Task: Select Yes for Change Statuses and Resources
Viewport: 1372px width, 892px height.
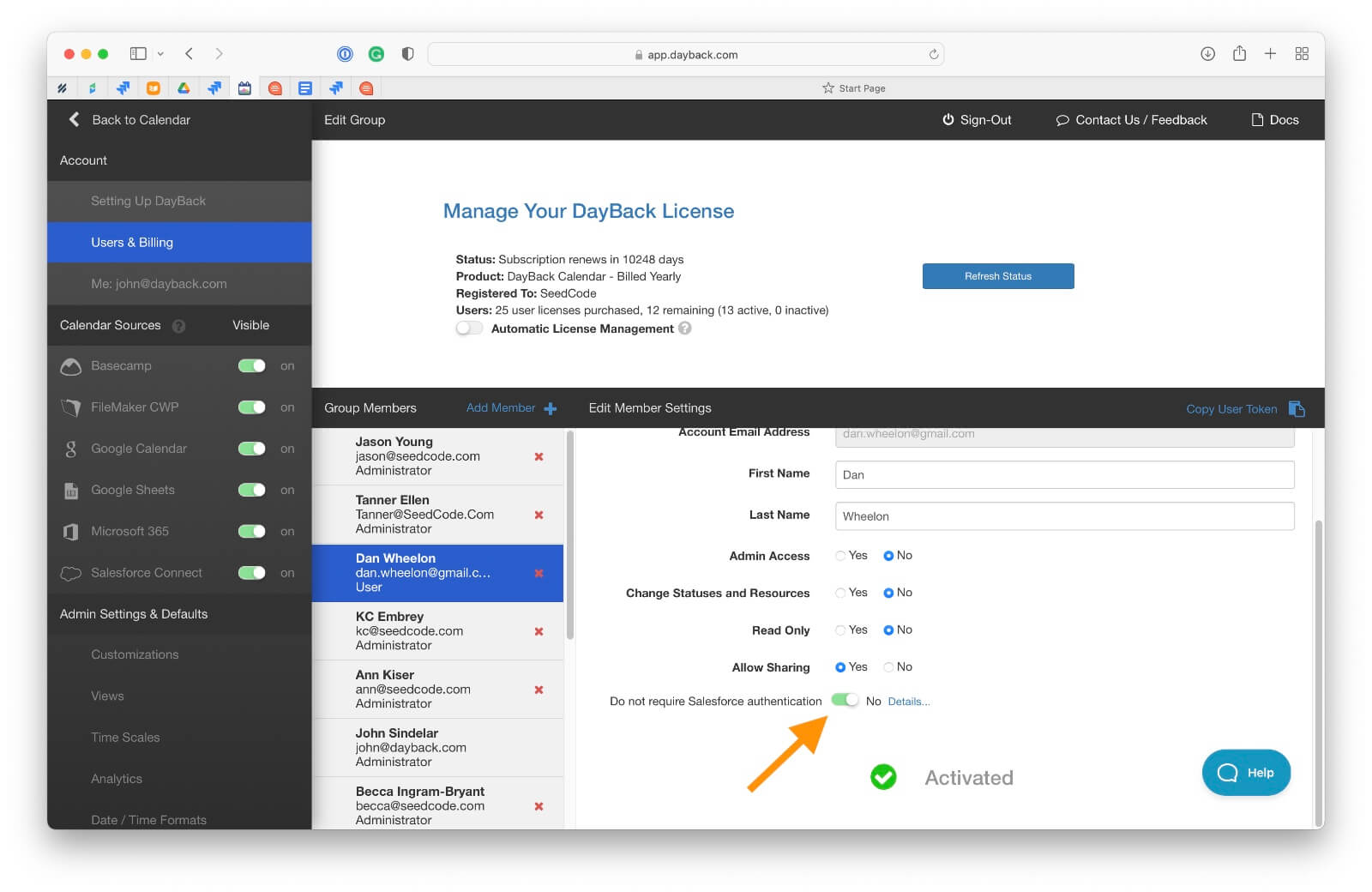Action: 840,593
